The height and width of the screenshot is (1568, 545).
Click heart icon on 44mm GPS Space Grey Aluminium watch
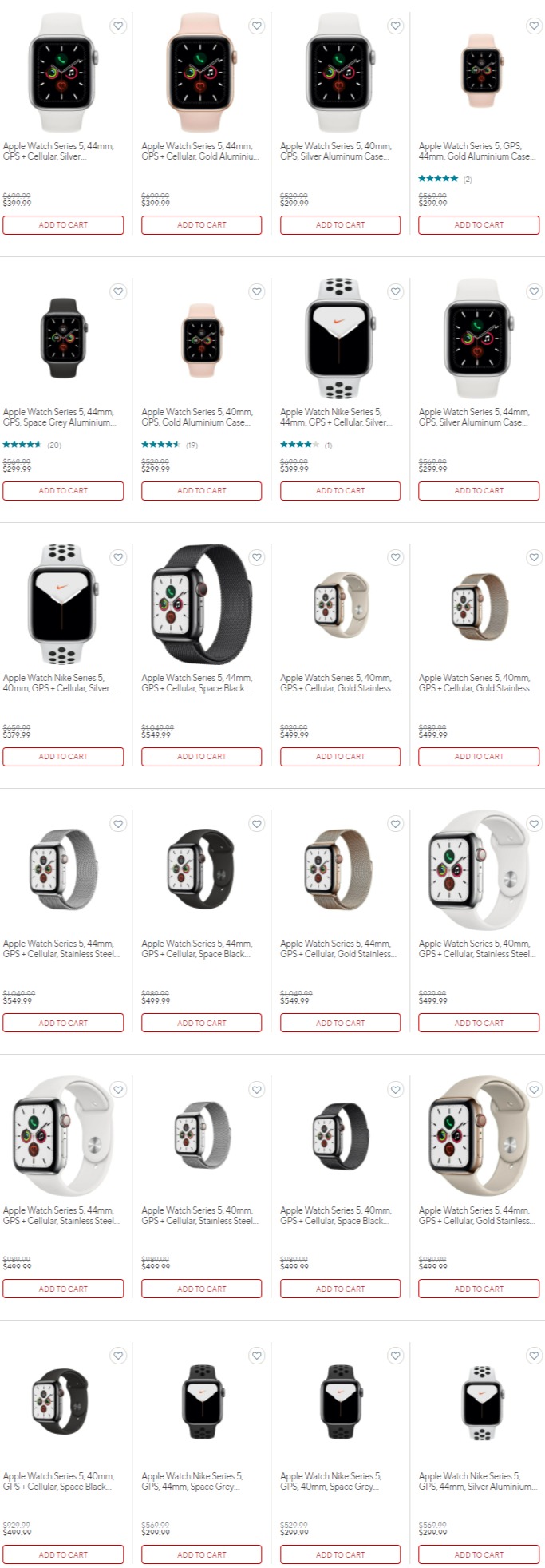118,291
